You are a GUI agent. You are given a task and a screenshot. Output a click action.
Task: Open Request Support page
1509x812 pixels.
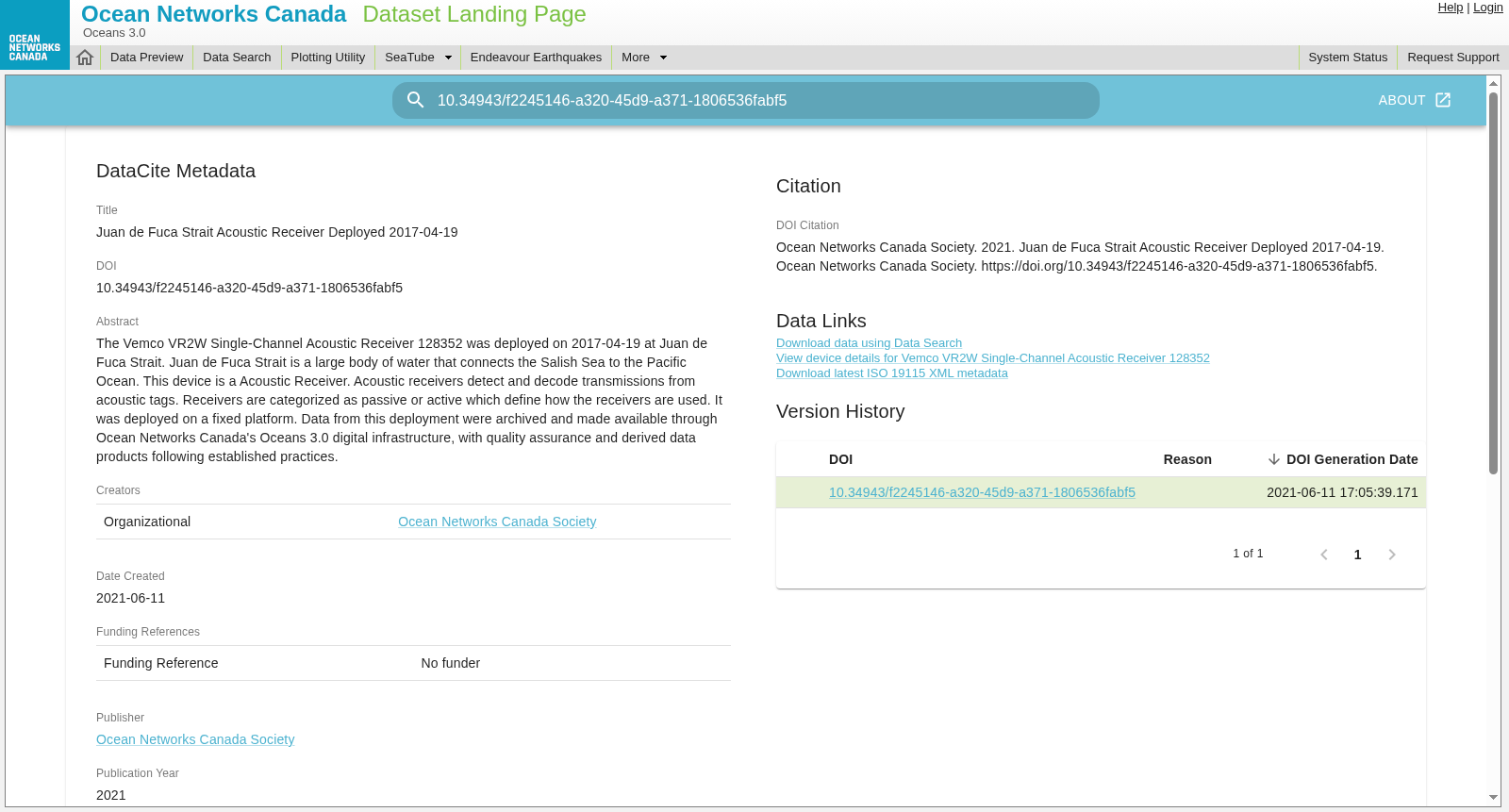pyautogui.click(x=1453, y=58)
